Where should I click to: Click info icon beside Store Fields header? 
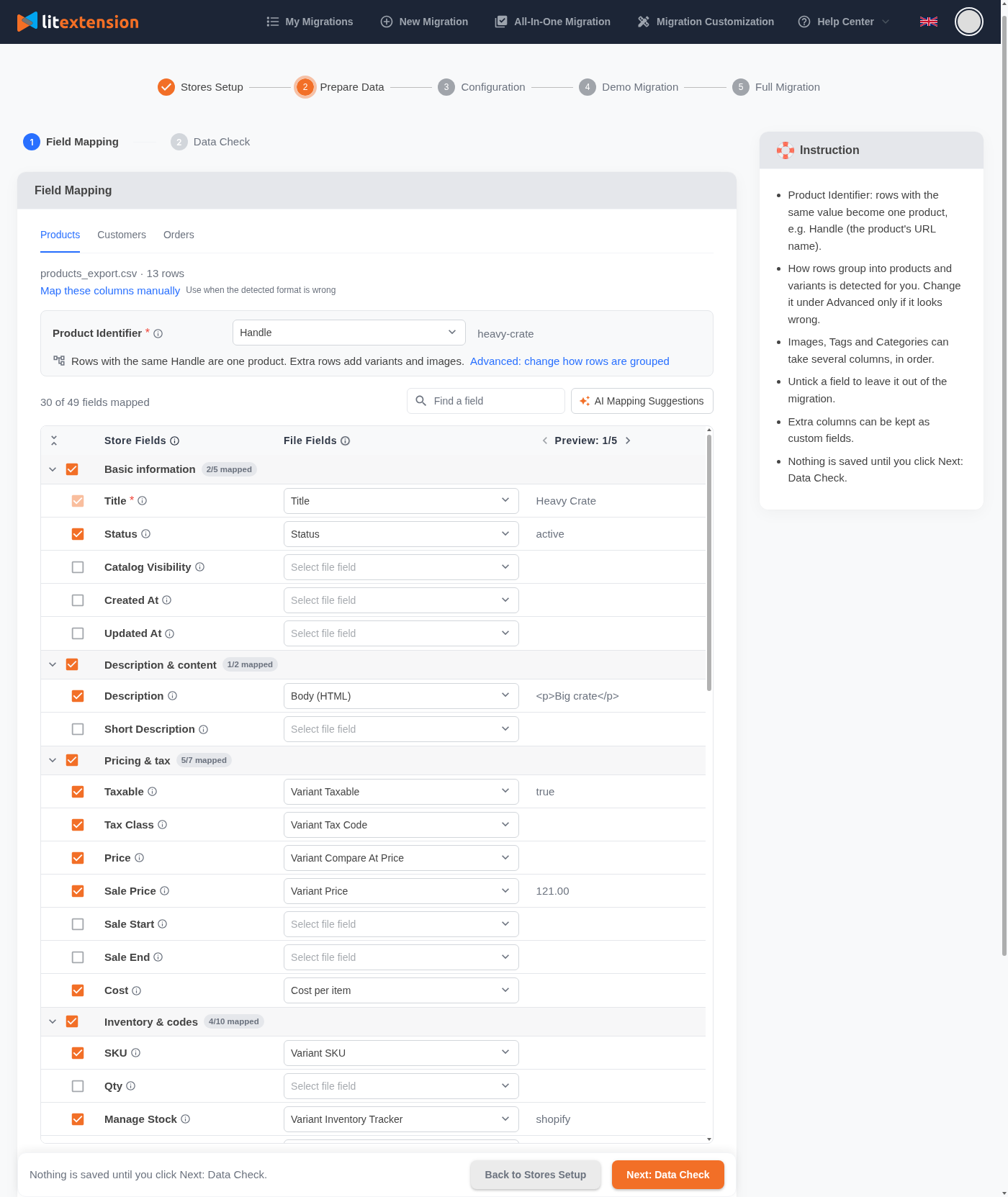[174, 441]
